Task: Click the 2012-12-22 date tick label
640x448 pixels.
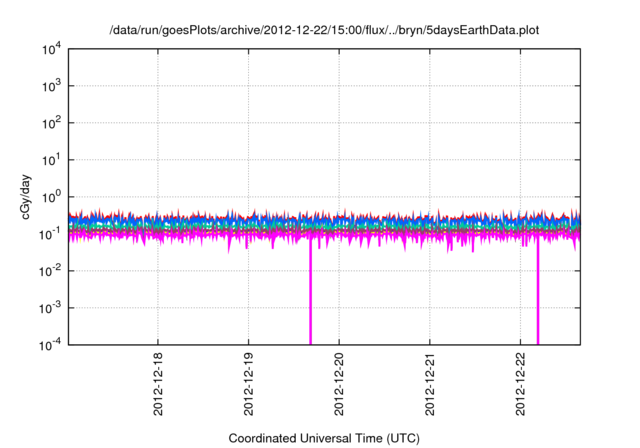Action: (520, 384)
